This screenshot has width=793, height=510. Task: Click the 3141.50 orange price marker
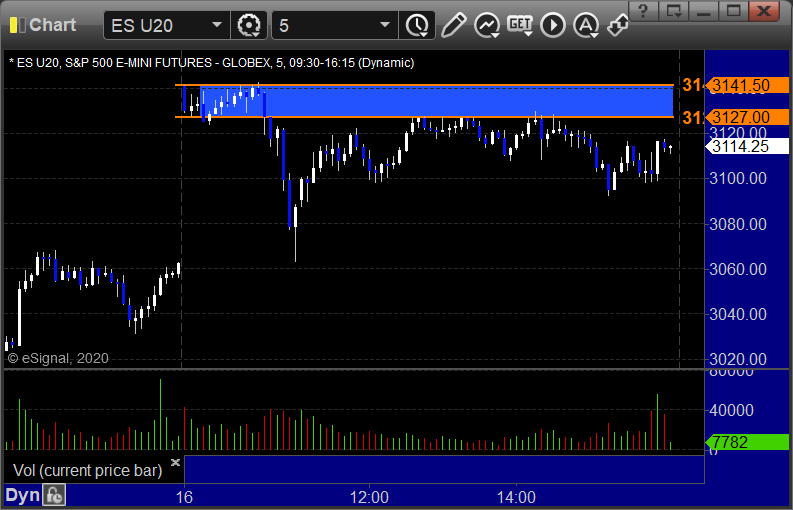point(747,85)
